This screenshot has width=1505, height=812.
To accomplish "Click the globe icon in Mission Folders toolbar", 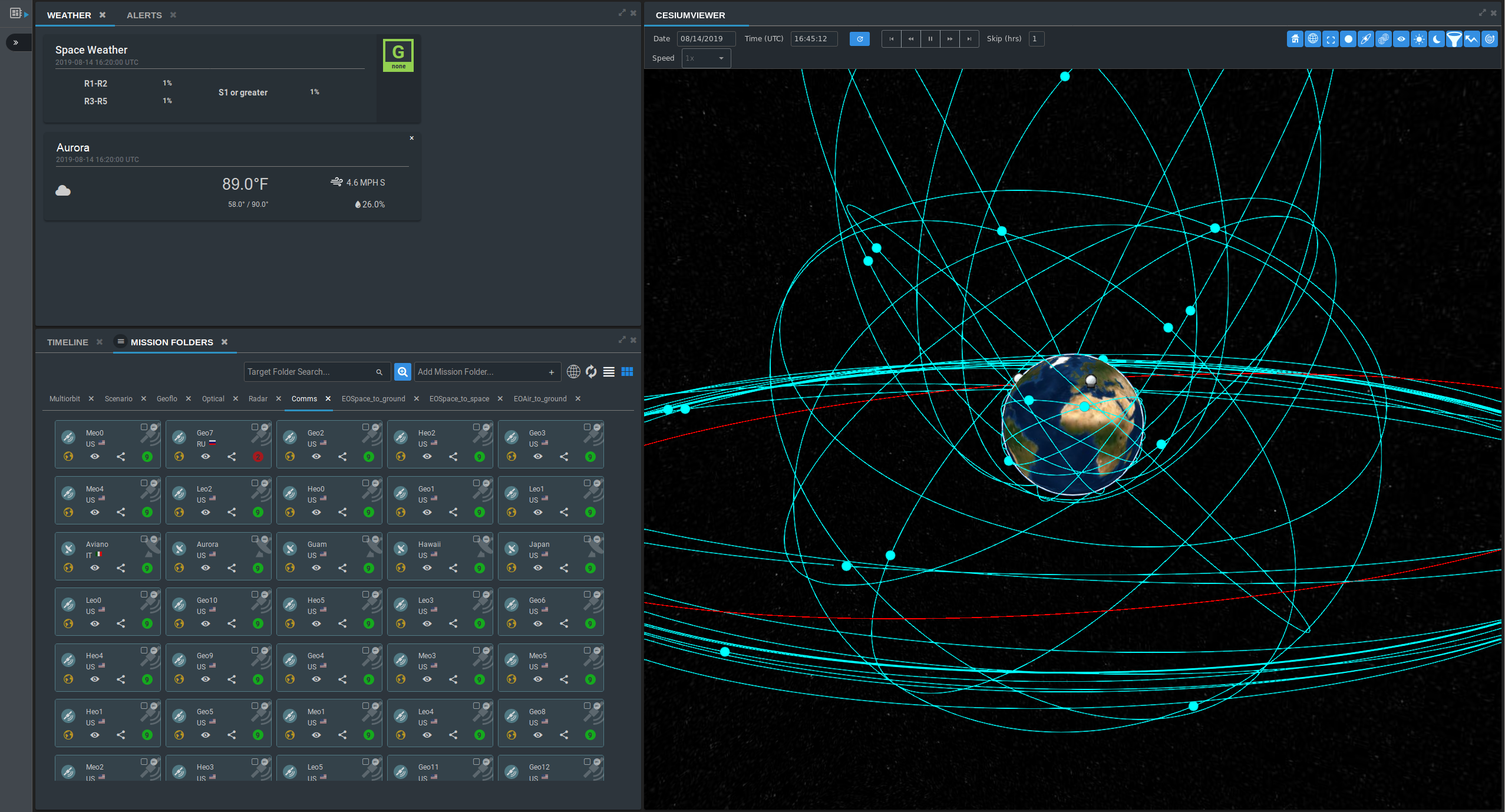I will (x=573, y=372).
